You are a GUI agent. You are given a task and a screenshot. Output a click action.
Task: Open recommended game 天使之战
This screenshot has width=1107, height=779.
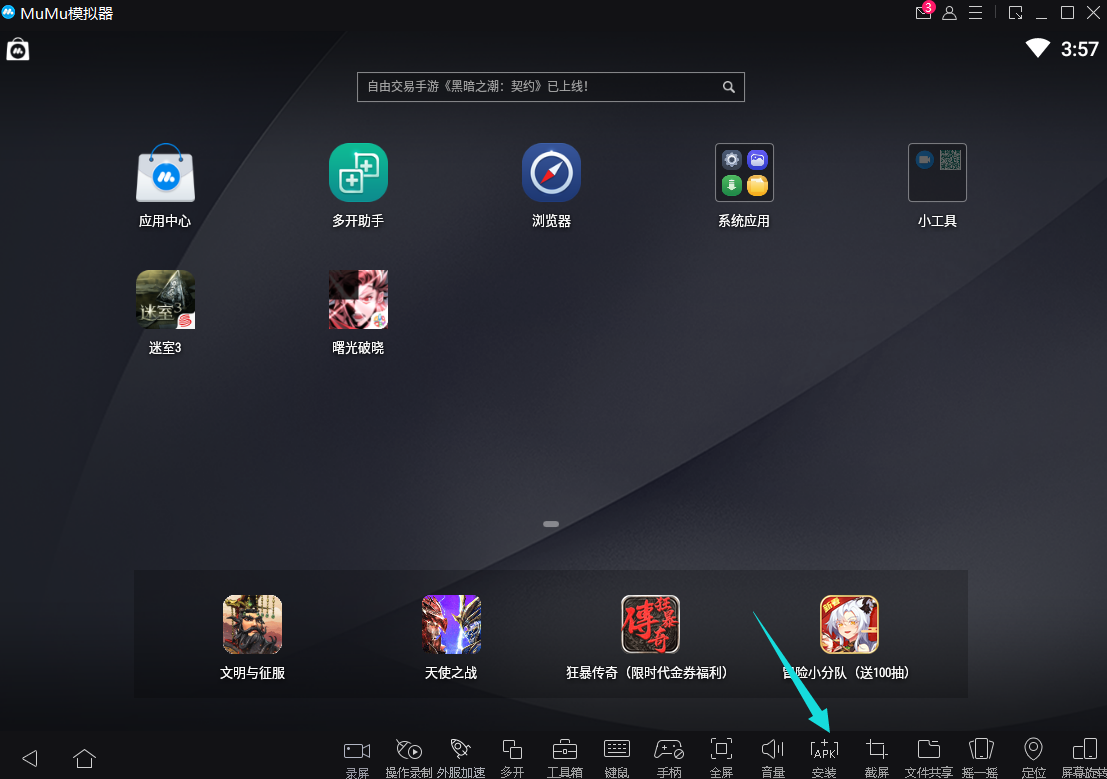click(451, 624)
